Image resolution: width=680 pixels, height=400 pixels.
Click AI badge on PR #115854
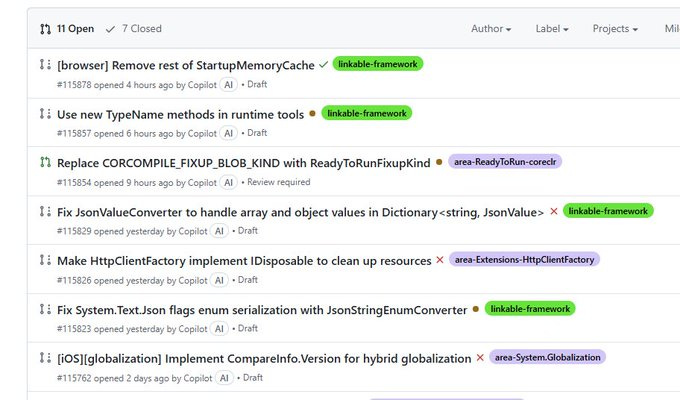(229, 182)
